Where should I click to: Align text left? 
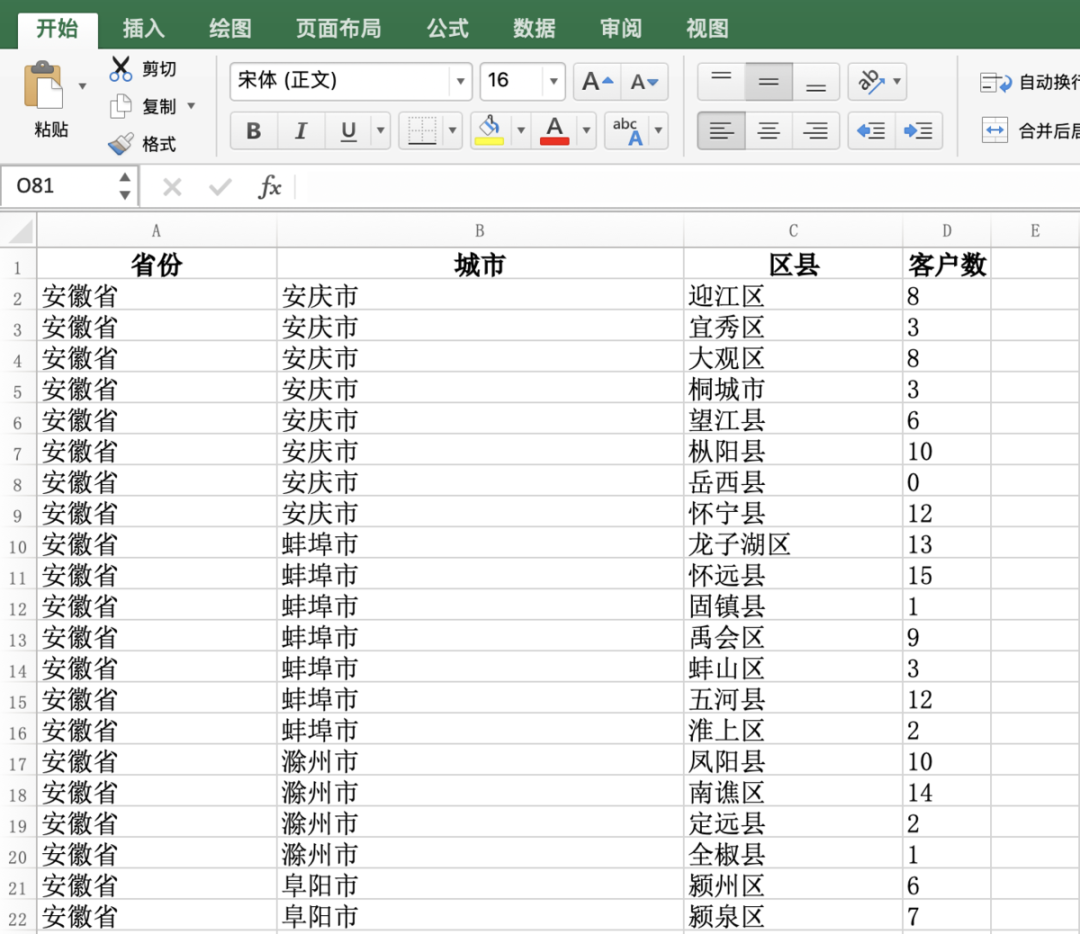click(x=721, y=130)
